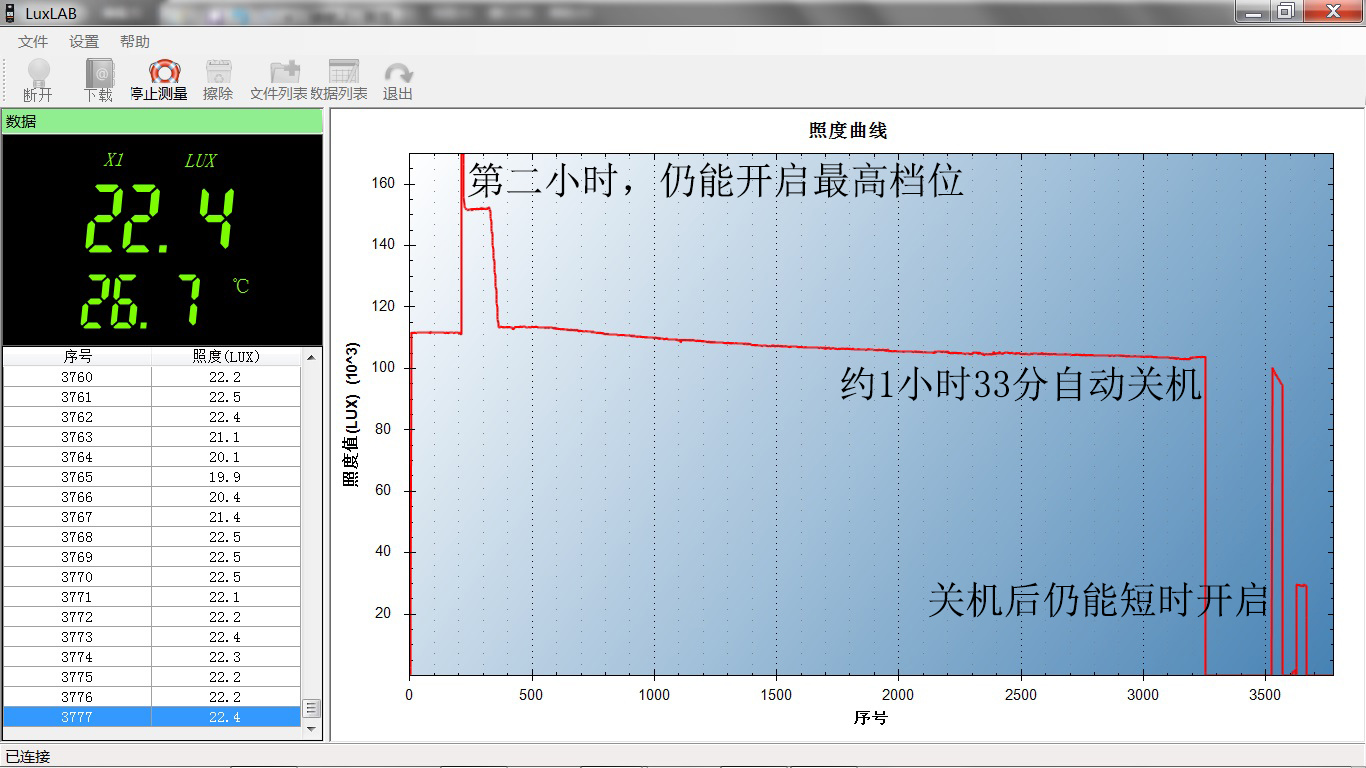The image size is (1366, 768).
Task: Click the LuxLAB title bar program icon
Action: coord(11,11)
